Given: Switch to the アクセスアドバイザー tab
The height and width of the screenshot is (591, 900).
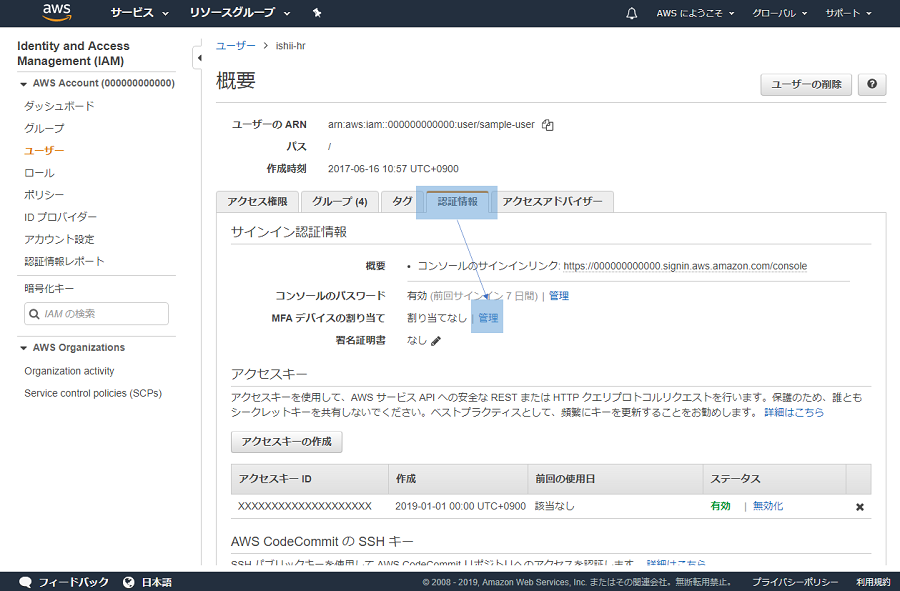Looking at the screenshot, I should (x=552, y=201).
